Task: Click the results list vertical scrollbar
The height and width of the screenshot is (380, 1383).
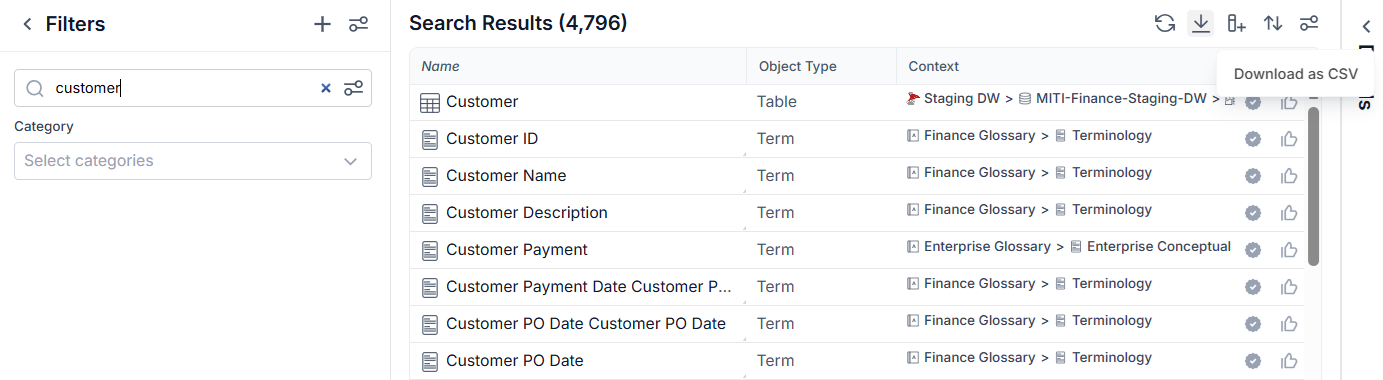Action: click(x=1313, y=185)
